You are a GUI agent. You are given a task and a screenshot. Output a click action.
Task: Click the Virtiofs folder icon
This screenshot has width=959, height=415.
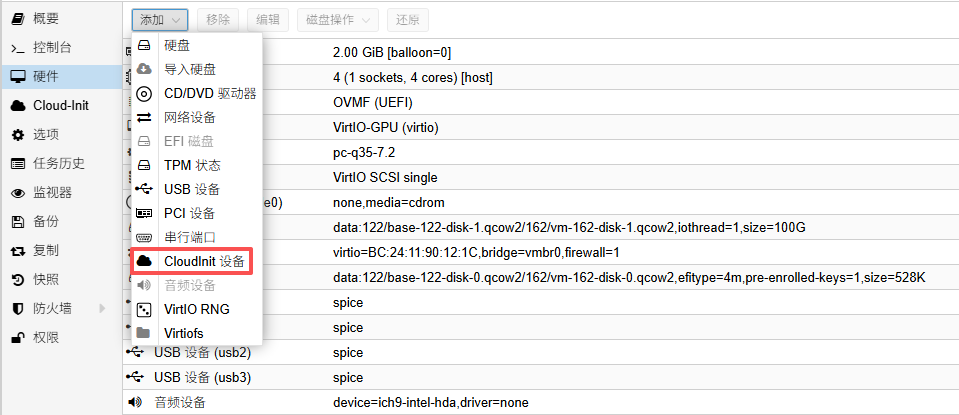144,333
